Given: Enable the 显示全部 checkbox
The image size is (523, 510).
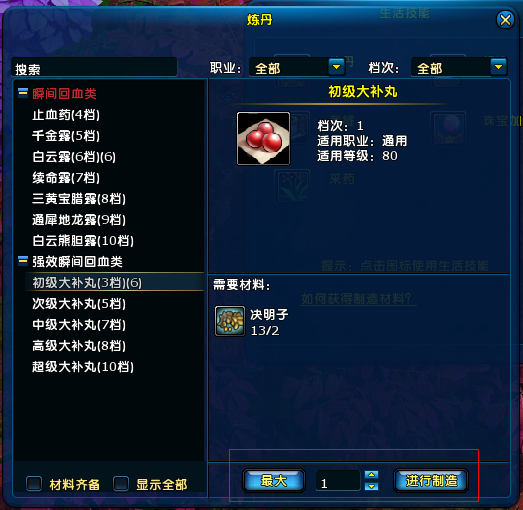Looking at the screenshot, I should click(x=121, y=484).
